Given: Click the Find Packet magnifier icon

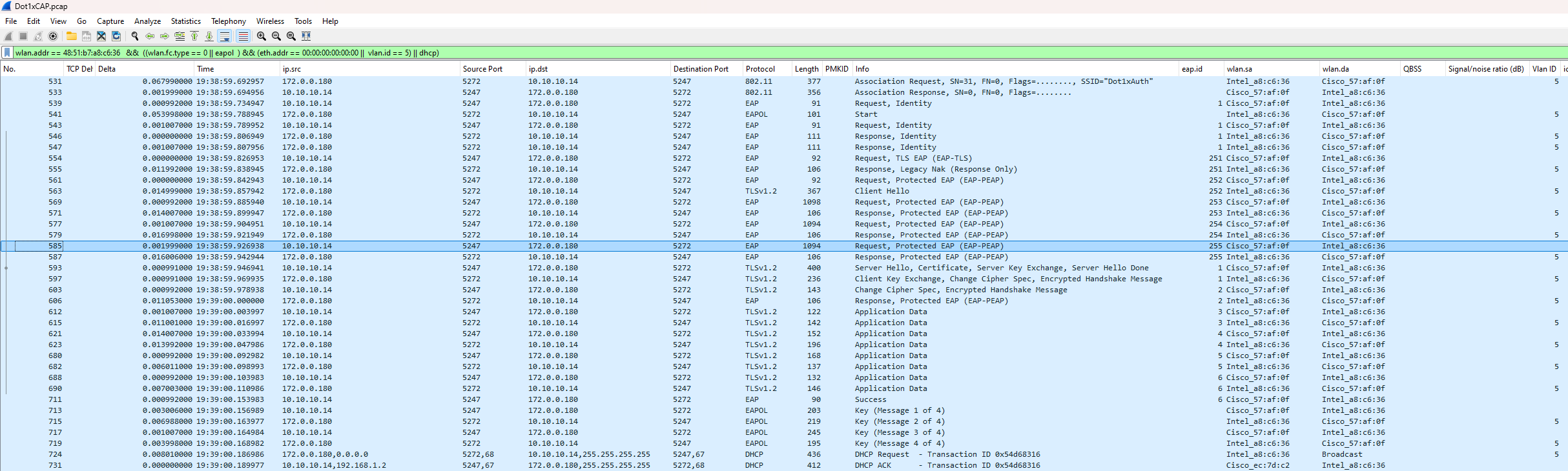Looking at the screenshot, I should pos(135,36).
